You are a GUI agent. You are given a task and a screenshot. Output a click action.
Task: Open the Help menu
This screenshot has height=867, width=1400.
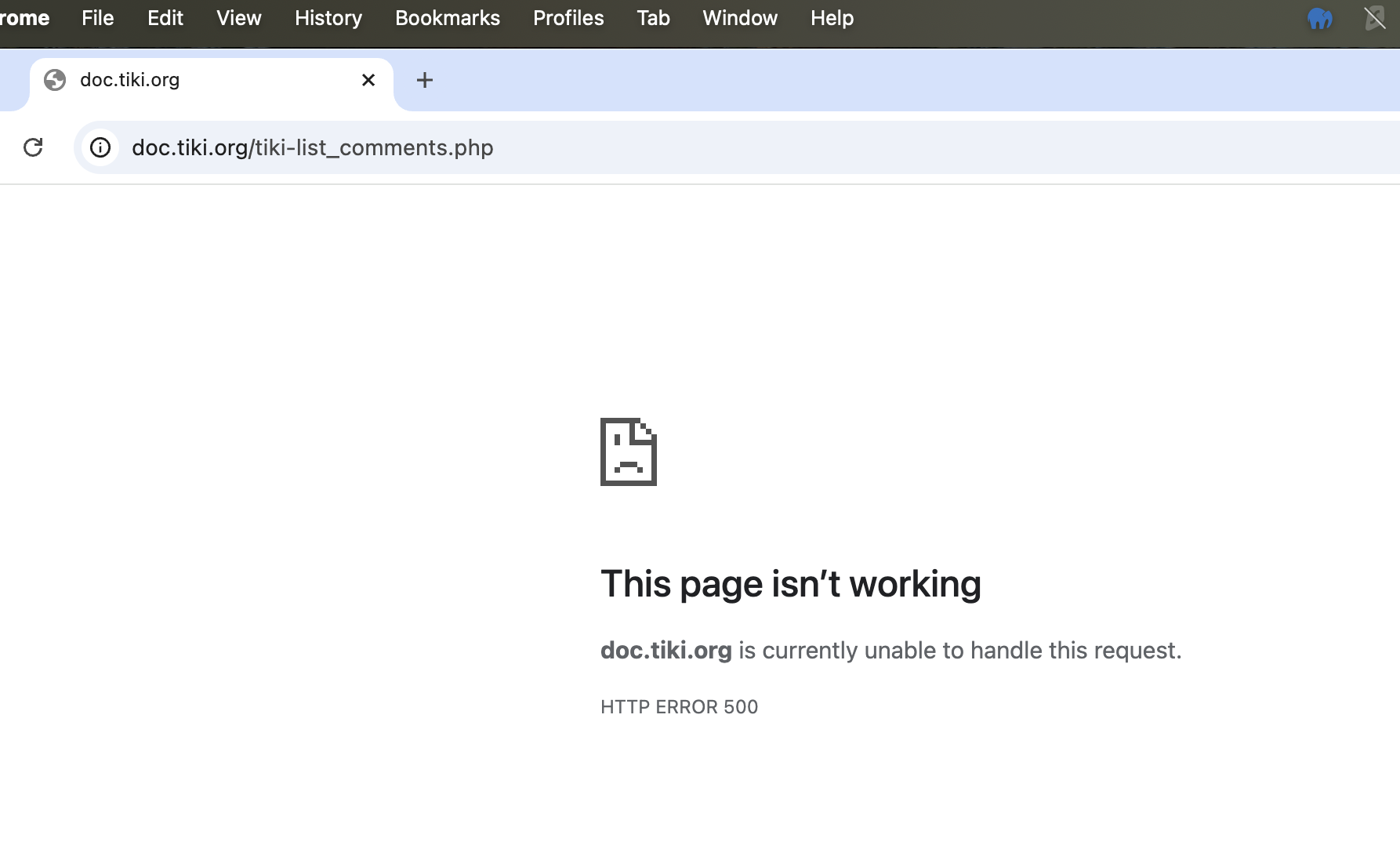[x=832, y=18]
